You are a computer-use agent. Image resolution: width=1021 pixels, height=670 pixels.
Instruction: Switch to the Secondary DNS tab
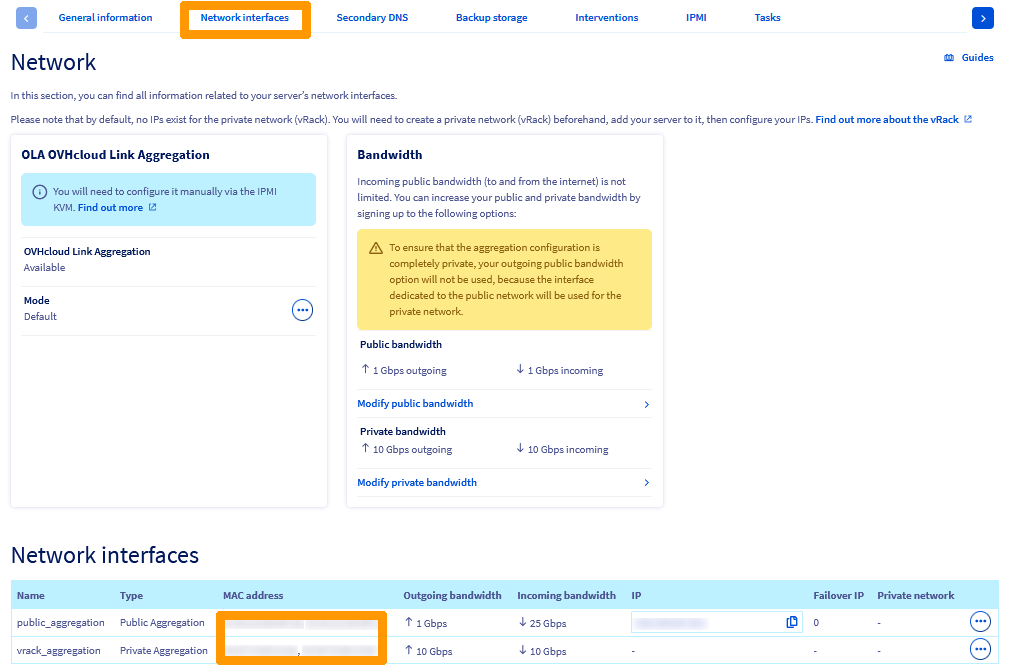pos(372,17)
